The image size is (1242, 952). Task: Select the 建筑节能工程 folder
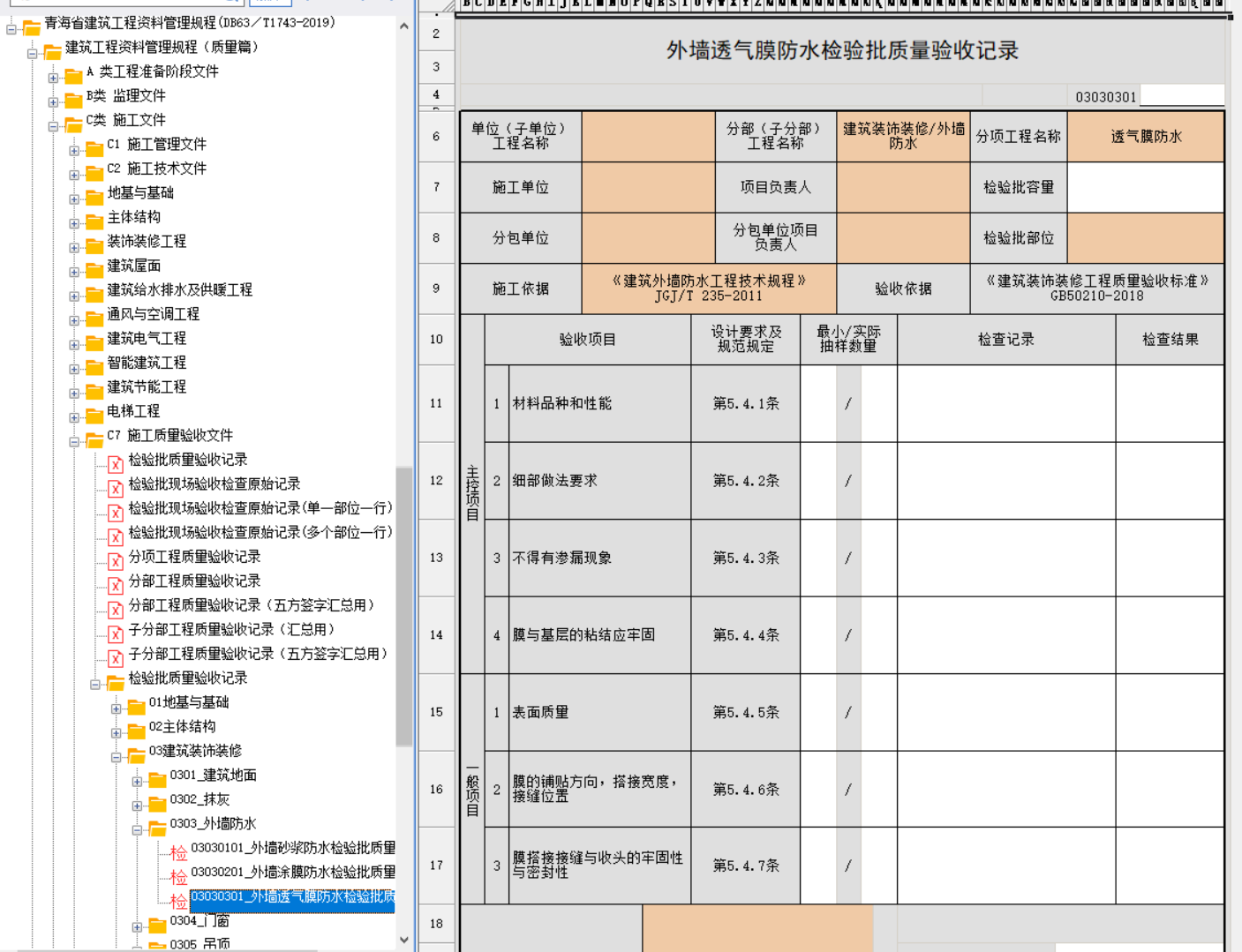click(x=146, y=386)
